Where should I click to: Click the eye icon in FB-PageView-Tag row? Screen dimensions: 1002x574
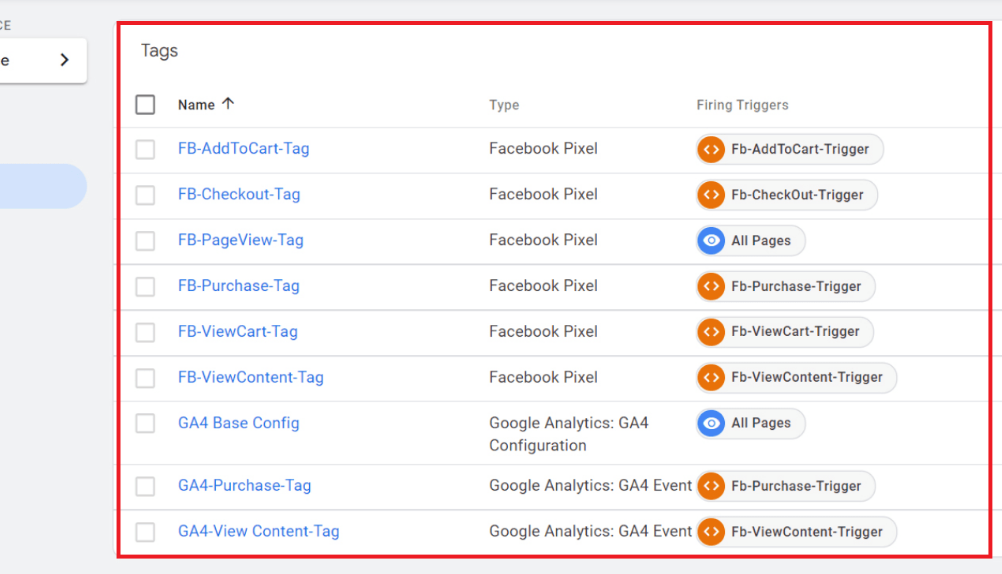[x=711, y=241]
